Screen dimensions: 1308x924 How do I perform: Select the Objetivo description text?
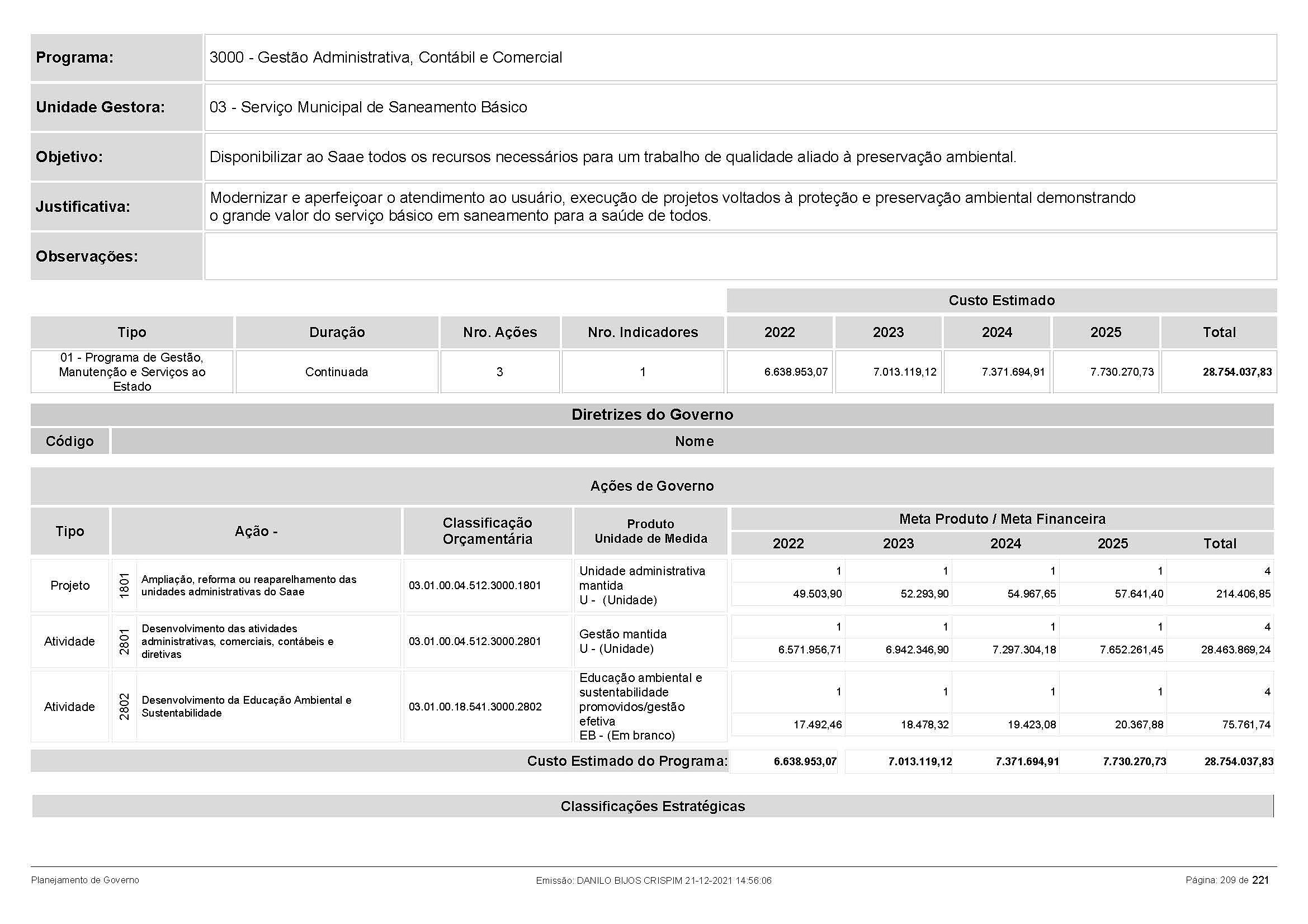click(x=612, y=157)
